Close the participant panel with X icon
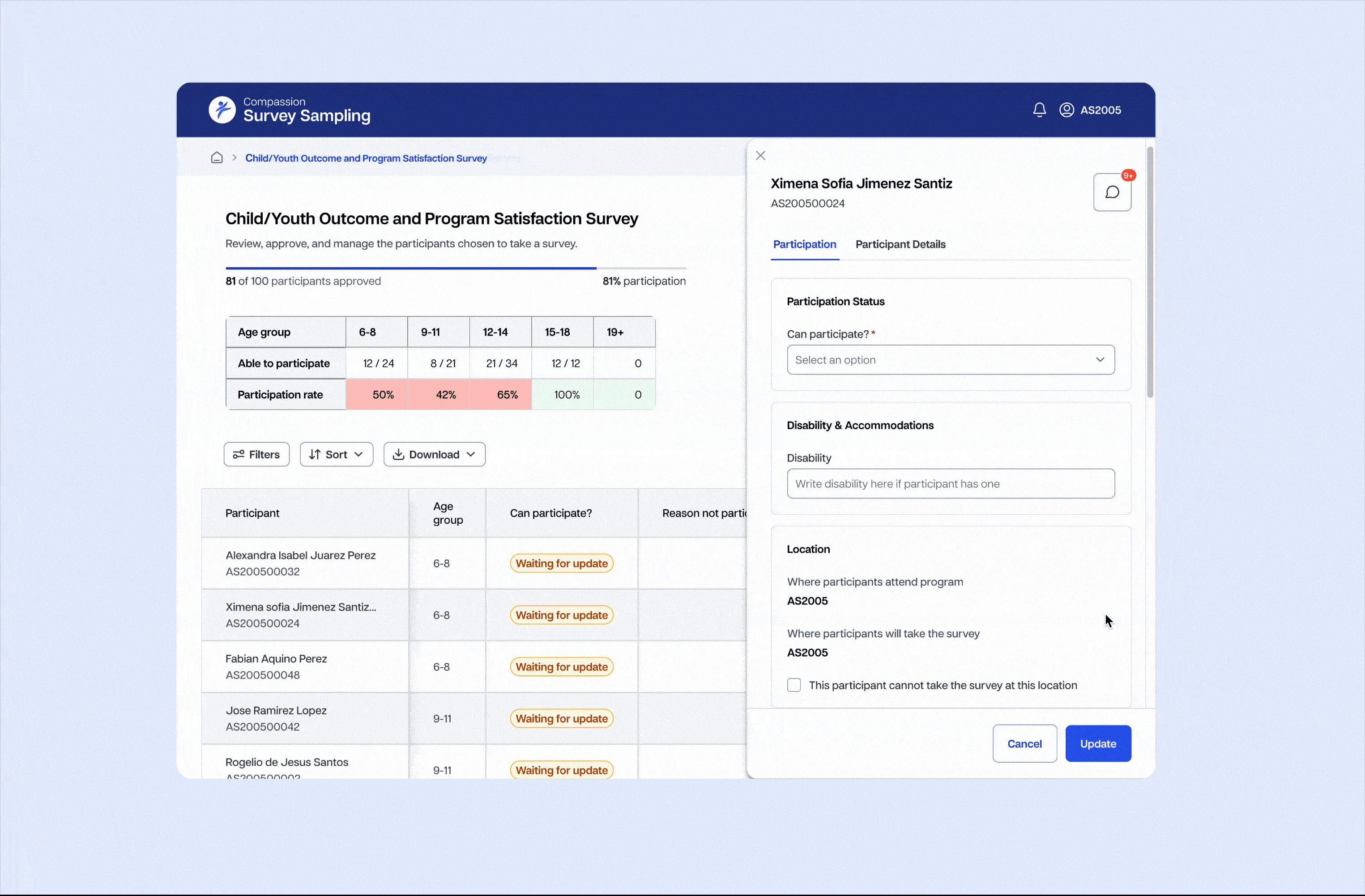Screen dimensions: 1365x896 point(760,155)
